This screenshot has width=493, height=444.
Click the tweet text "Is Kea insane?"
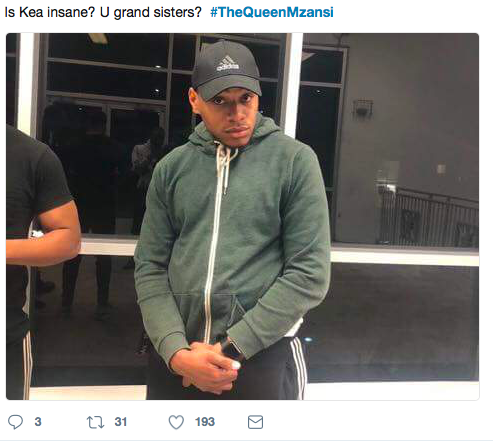point(50,12)
